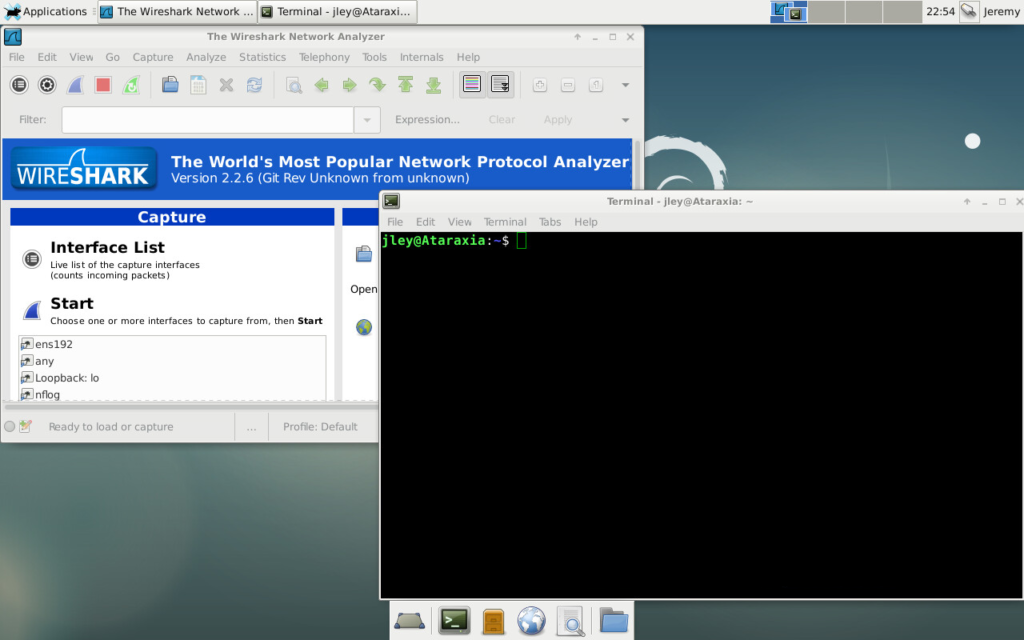Open application finder magnifier in dock
This screenshot has width=1024, height=640.
coord(570,621)
